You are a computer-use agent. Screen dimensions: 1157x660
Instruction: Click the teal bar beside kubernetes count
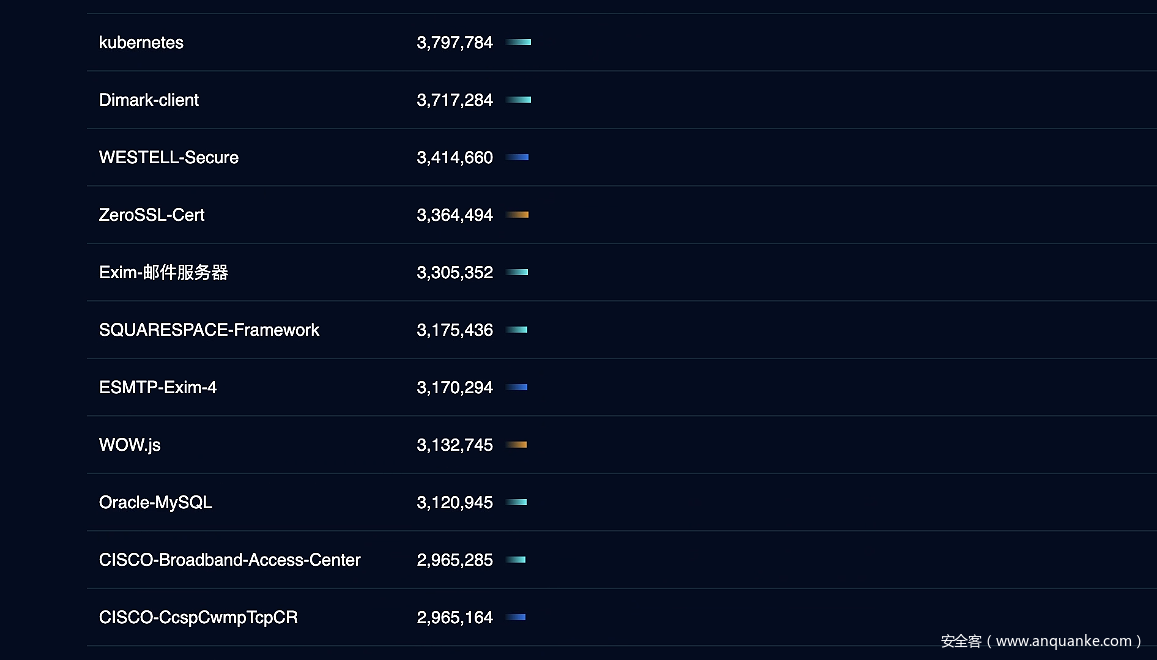tap(519, 42)
